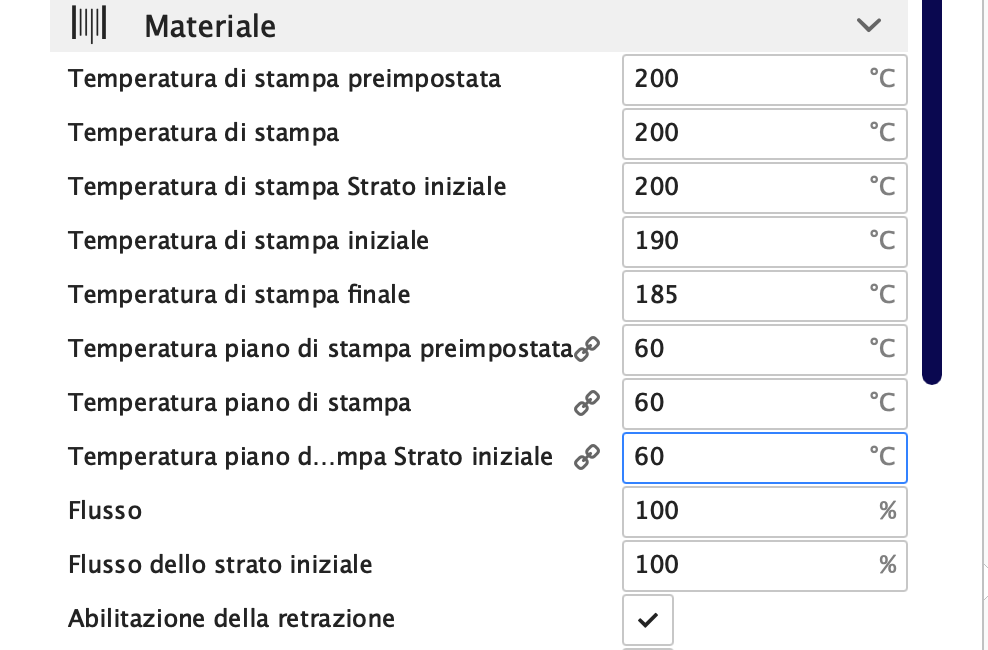Click link icon beside piano Strato iniziale temperature

(x=586, y=457)
